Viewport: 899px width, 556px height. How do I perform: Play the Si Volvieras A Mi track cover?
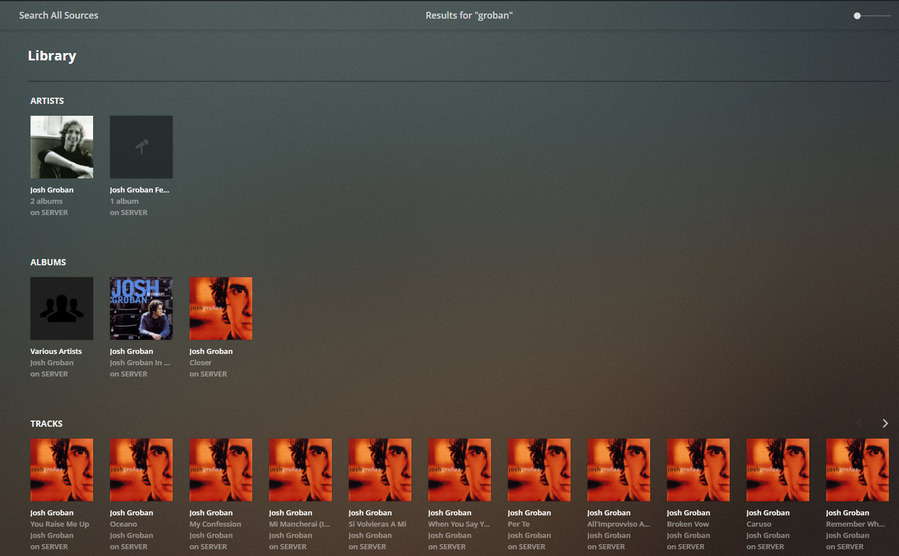(x=380, y=470)
